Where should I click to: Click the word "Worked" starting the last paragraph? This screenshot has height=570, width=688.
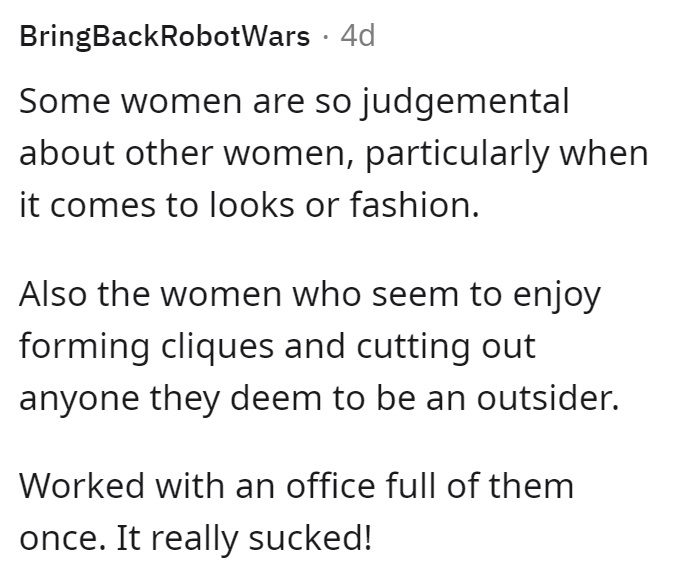coord(82,485)
